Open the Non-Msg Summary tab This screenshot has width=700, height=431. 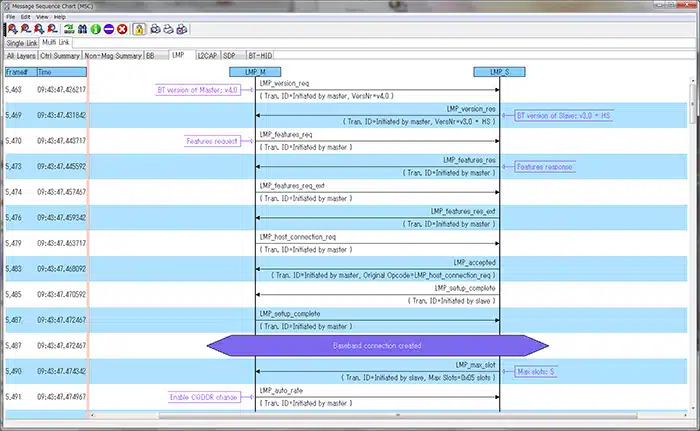click(x=112, y=56)
